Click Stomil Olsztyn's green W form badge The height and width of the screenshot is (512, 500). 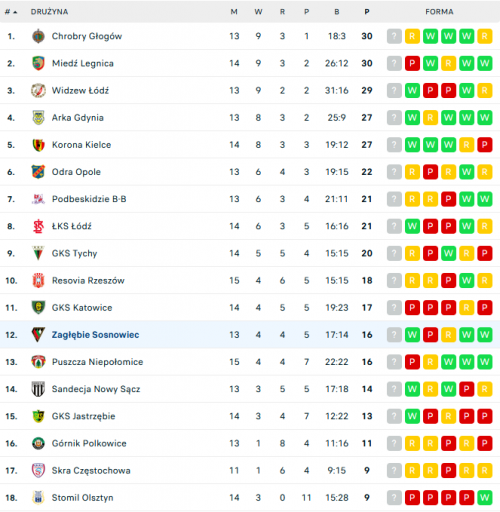(x=485, y=498)
